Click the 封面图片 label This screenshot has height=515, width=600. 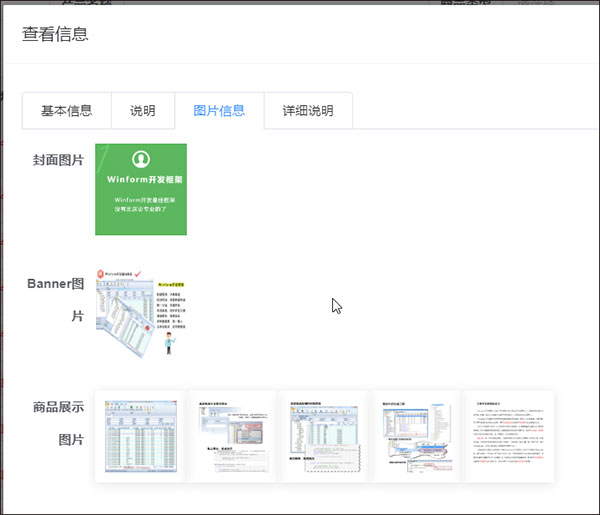click(58, 160)
